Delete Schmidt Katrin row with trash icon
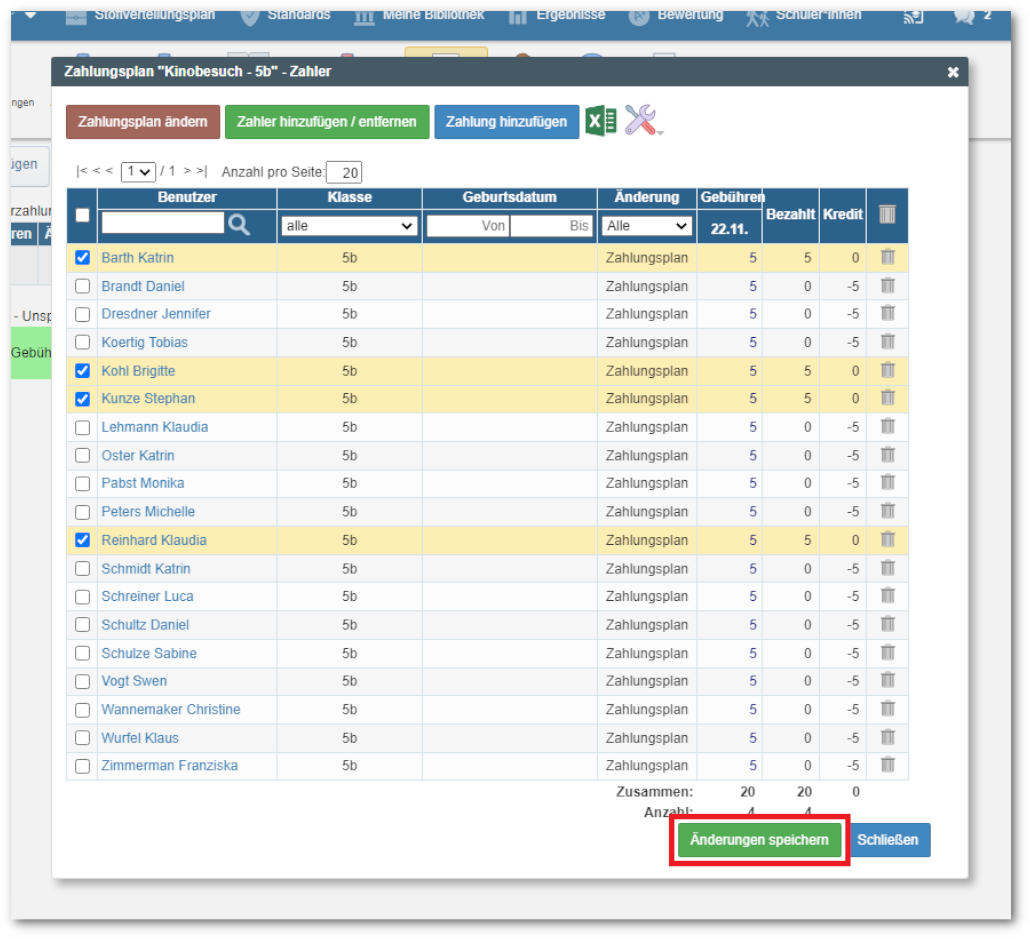This screenshot has width=1030, height=939. click(x=887, y=568)
